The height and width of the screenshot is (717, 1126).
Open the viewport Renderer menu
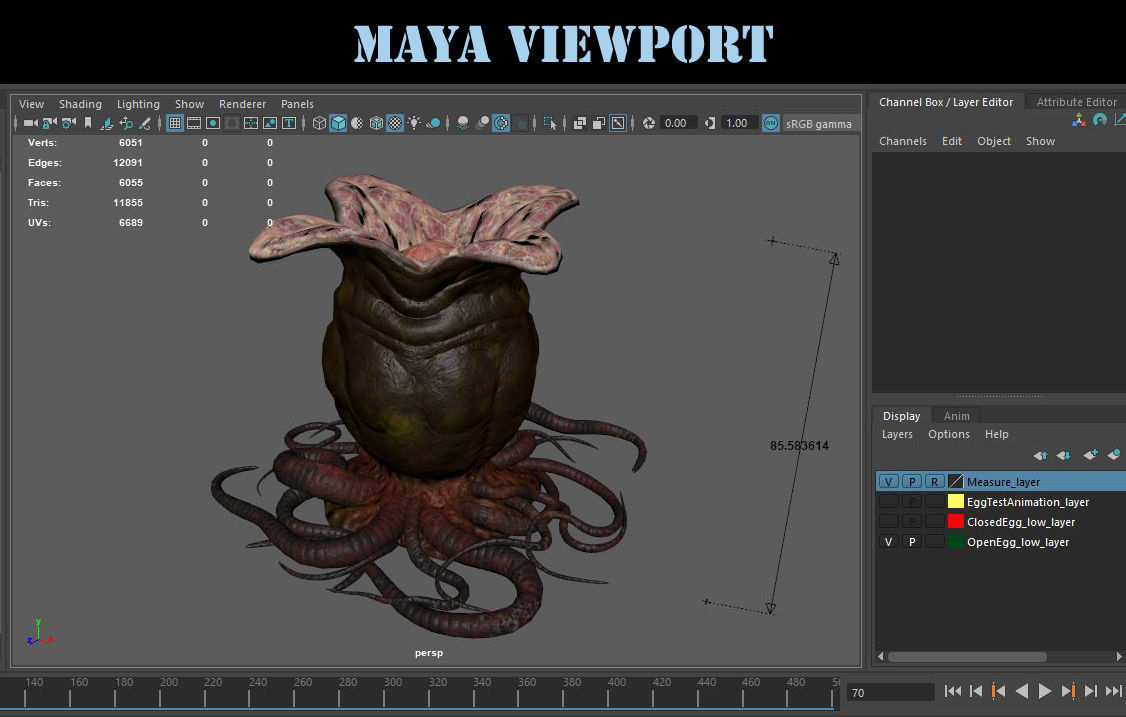[x=242, y=104]
